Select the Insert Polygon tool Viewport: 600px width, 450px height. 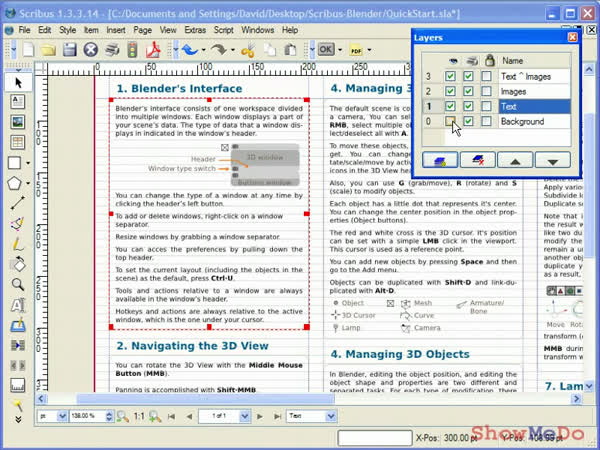click(15, 183)
